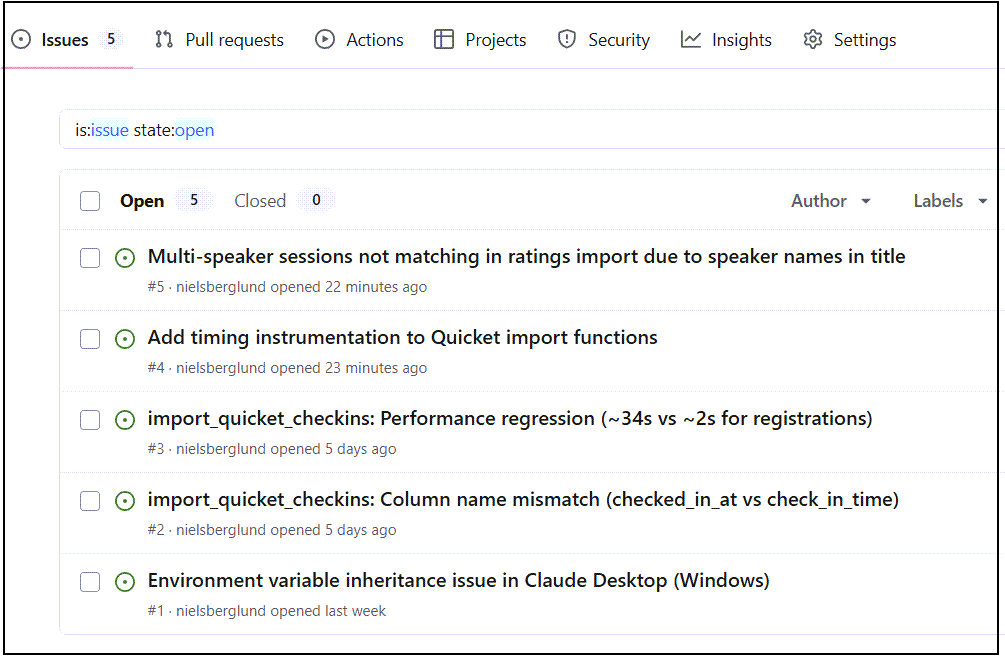
Task: Click the Security shield icon
Action: click(x=567, y=40)
